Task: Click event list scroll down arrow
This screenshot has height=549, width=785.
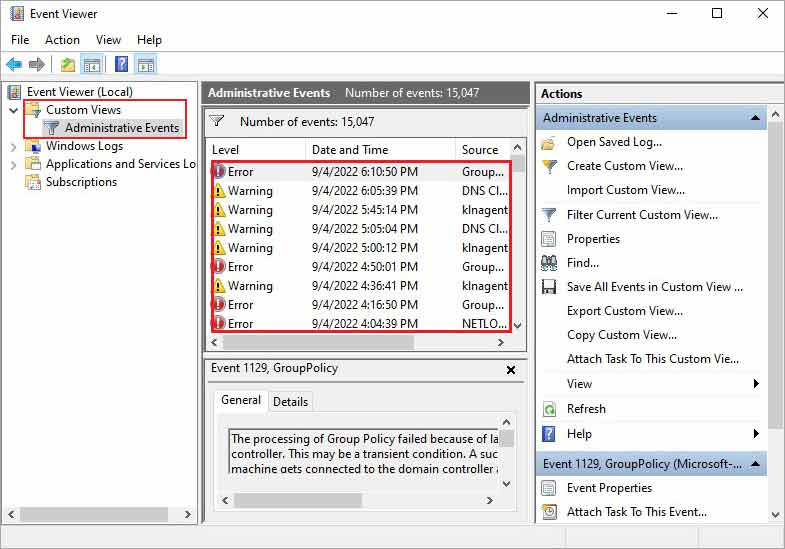Action: point(518,325)
